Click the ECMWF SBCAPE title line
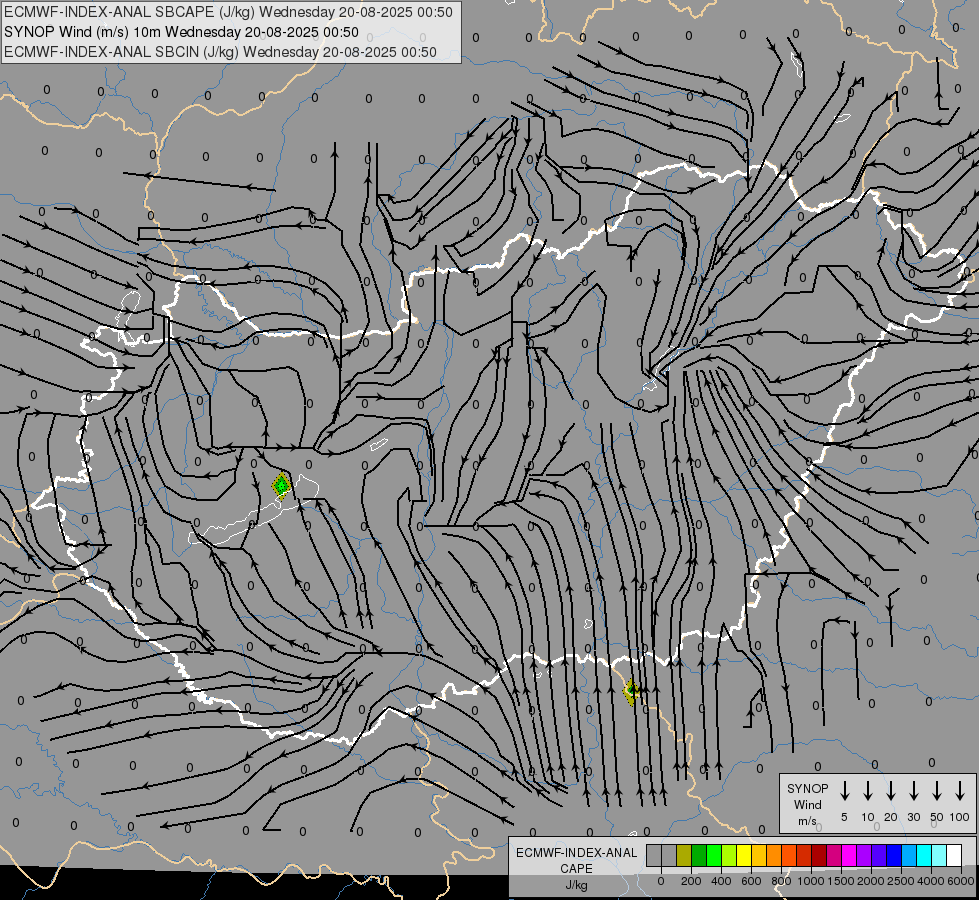The width and height of the screenshot is (979, 900). (228, 12)
